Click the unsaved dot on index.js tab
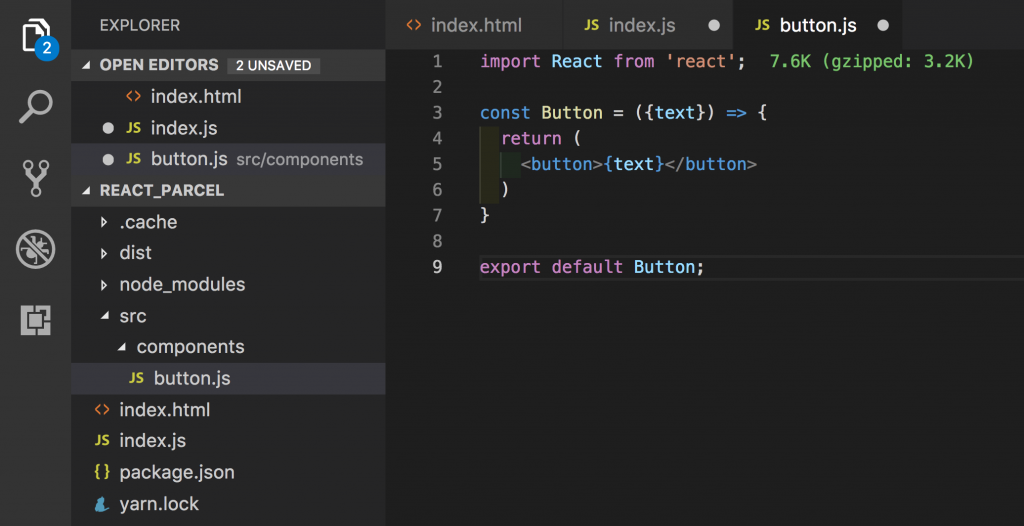This screenshot has width=1024, height=526. [x=713, y=25]
